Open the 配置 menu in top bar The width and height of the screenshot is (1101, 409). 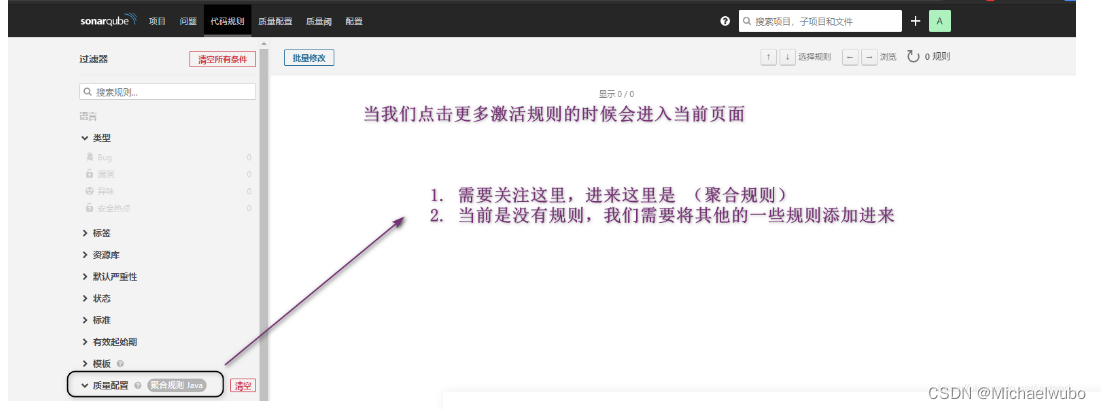[354, 21]
